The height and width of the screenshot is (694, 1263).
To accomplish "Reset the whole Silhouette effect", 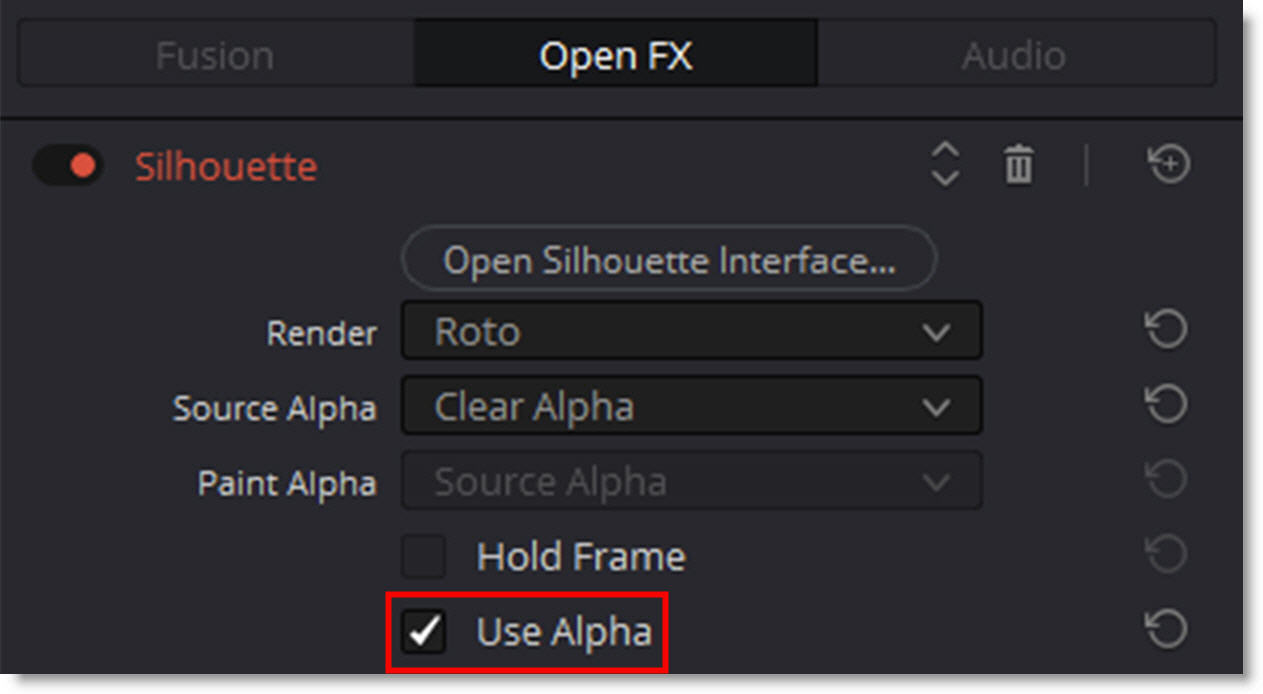I will [x=1168, y=164].
